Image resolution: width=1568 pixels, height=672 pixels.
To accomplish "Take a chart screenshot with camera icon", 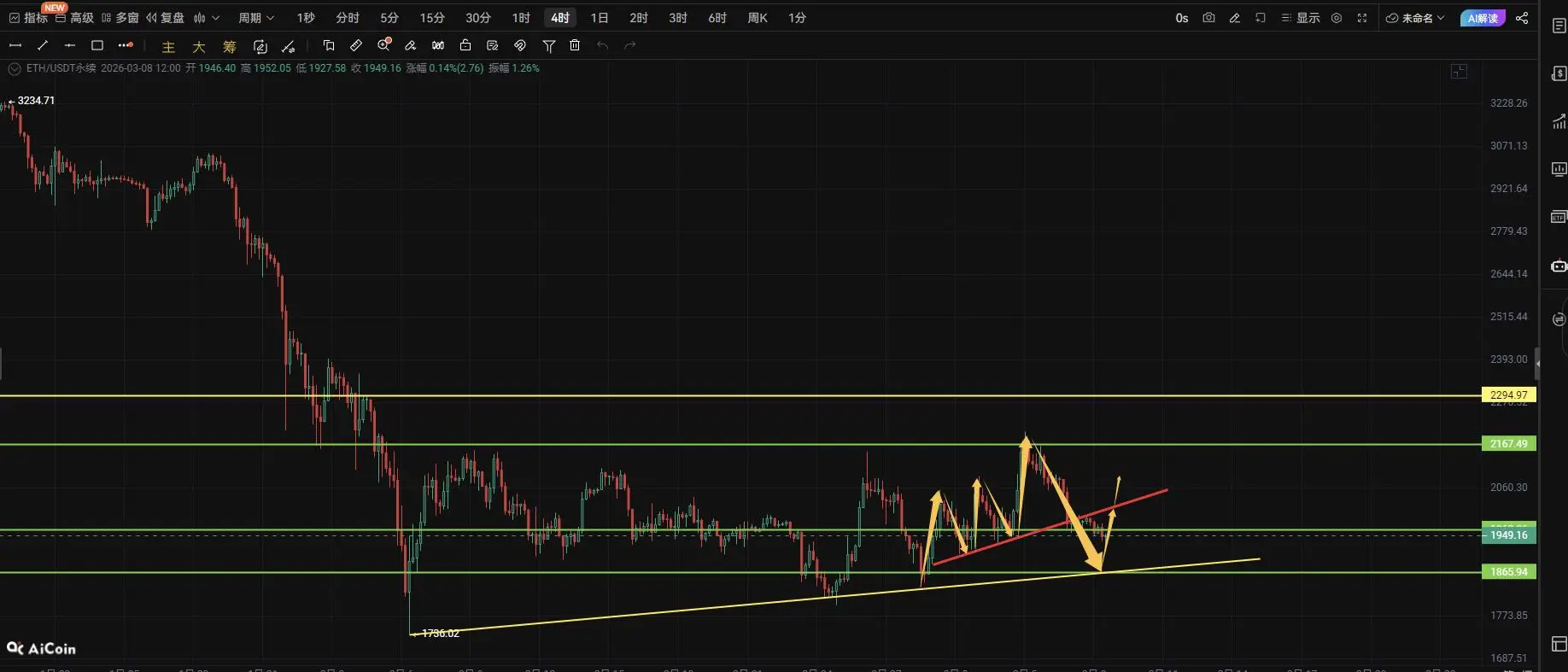I will (1208, 18).
